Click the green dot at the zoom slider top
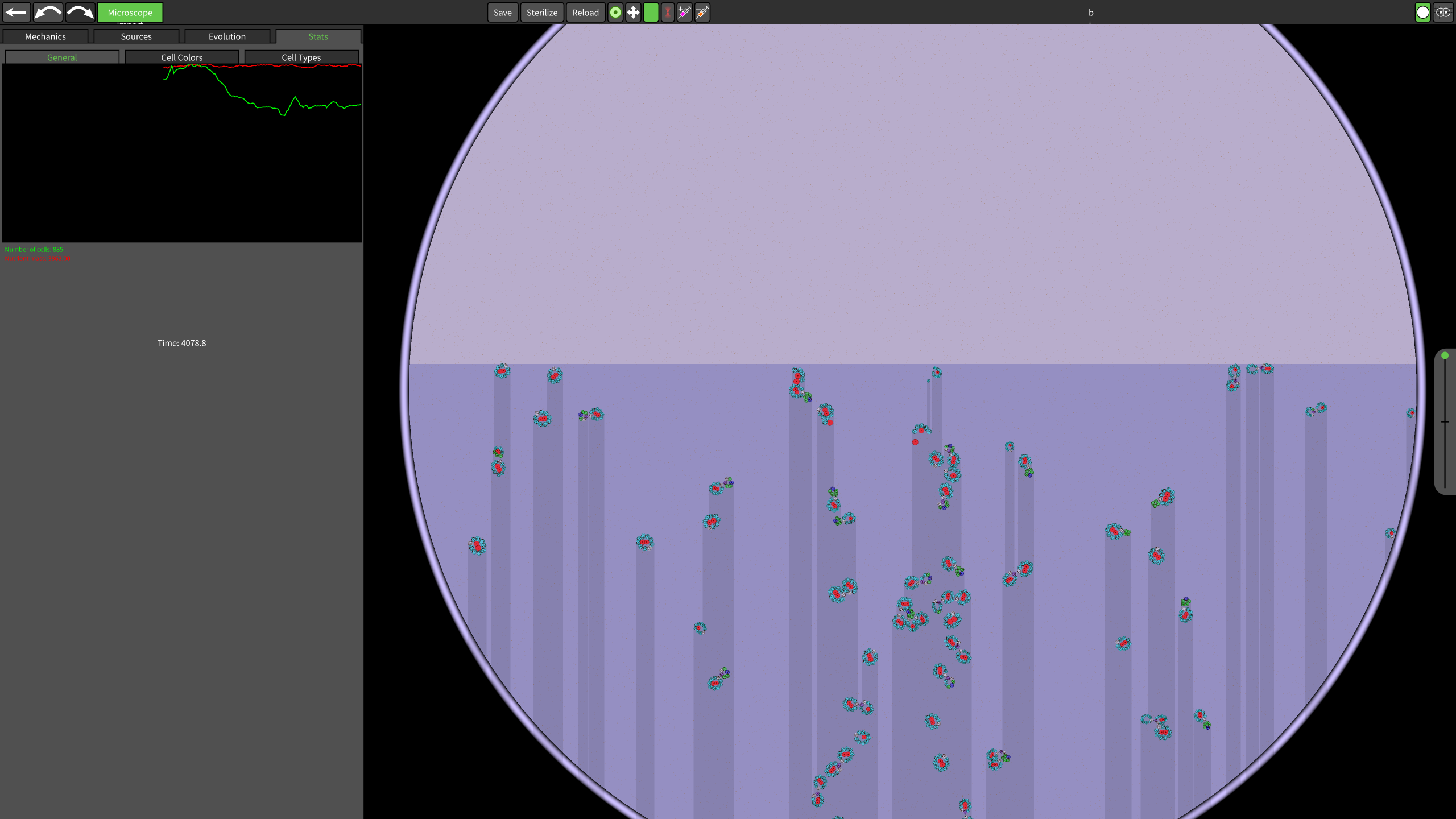Screen dimensions: 1456x819 pyautogui.click(x=1445, y=355)
